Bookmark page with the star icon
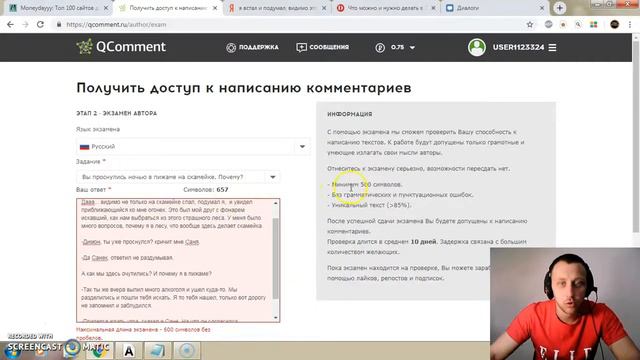Image resolution: width=640 pixels, height=360 pixels. [530, 24]
